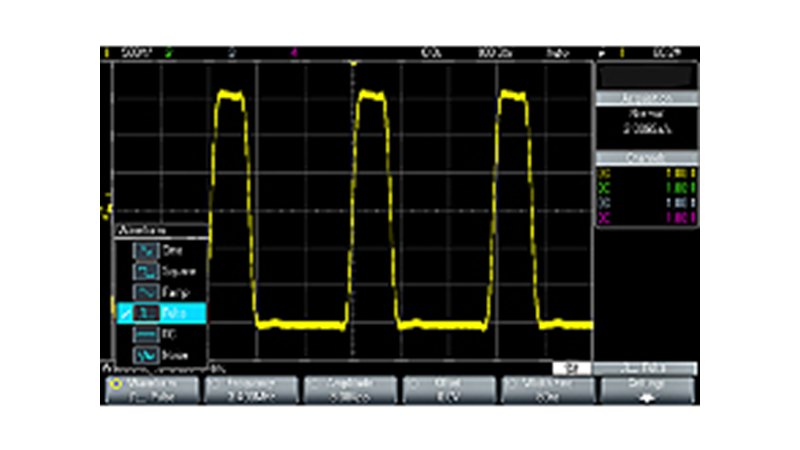
Task: Click the Channels panel header
Action: coord(645,158)
